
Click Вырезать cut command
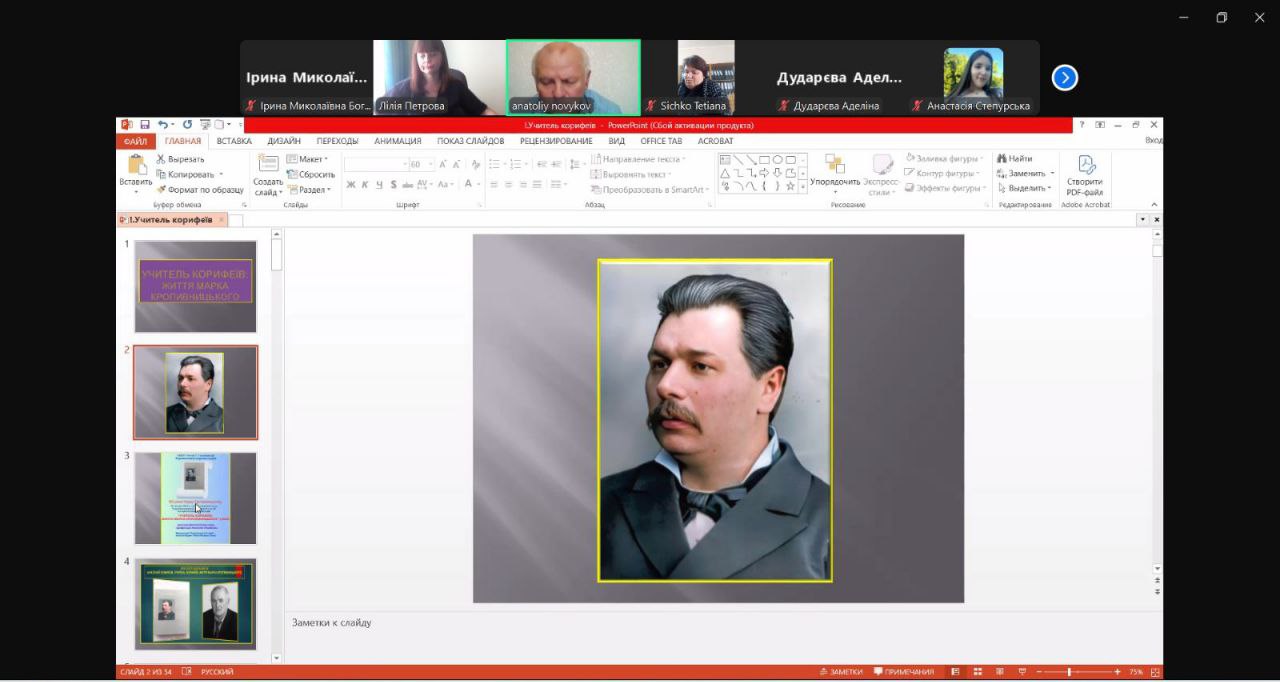(180, 159)
